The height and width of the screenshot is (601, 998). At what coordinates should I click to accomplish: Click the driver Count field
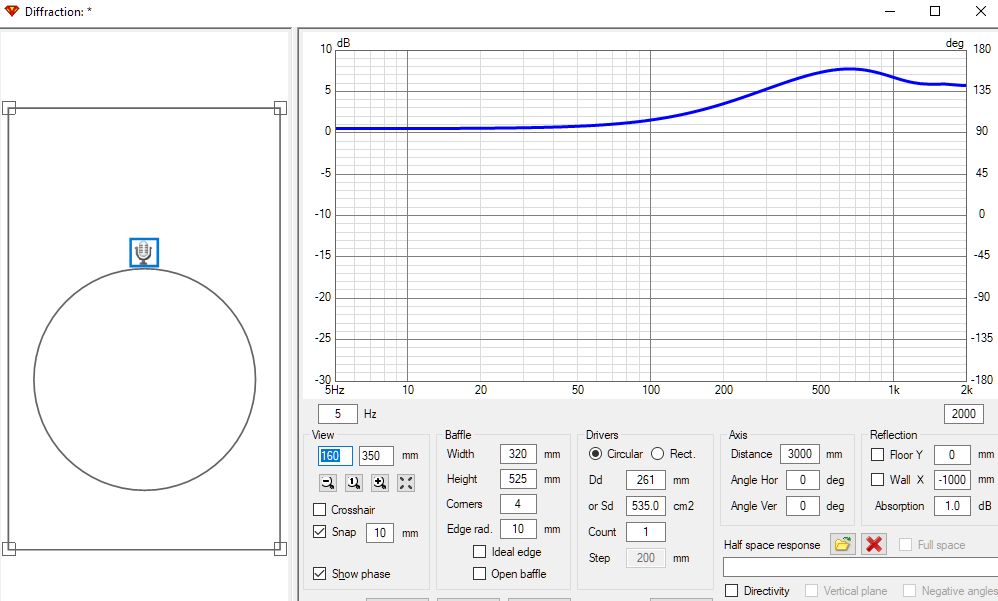(646, 532)
